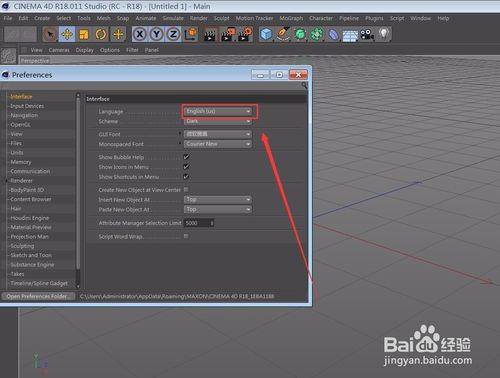The width and height of the screenshot is (500, 378).
Task: Toggle the X axis lock
Action: tap(140, 34)
